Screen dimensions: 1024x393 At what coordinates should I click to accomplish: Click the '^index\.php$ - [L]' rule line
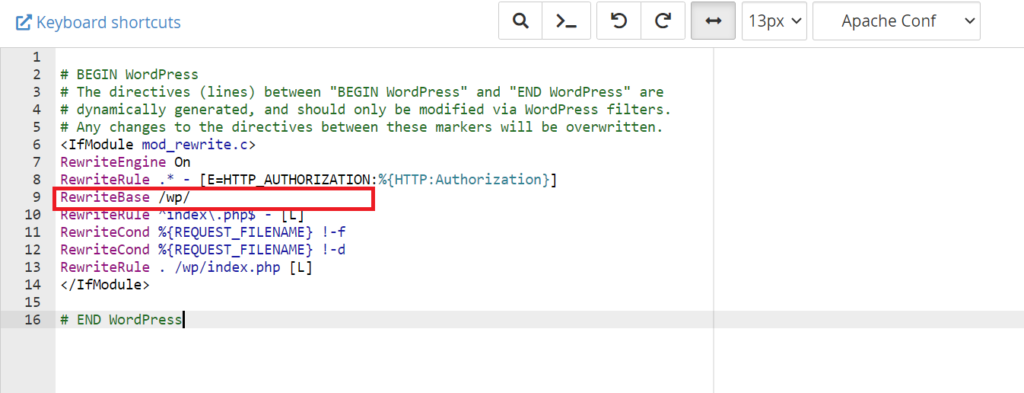(x=182, y=215)
